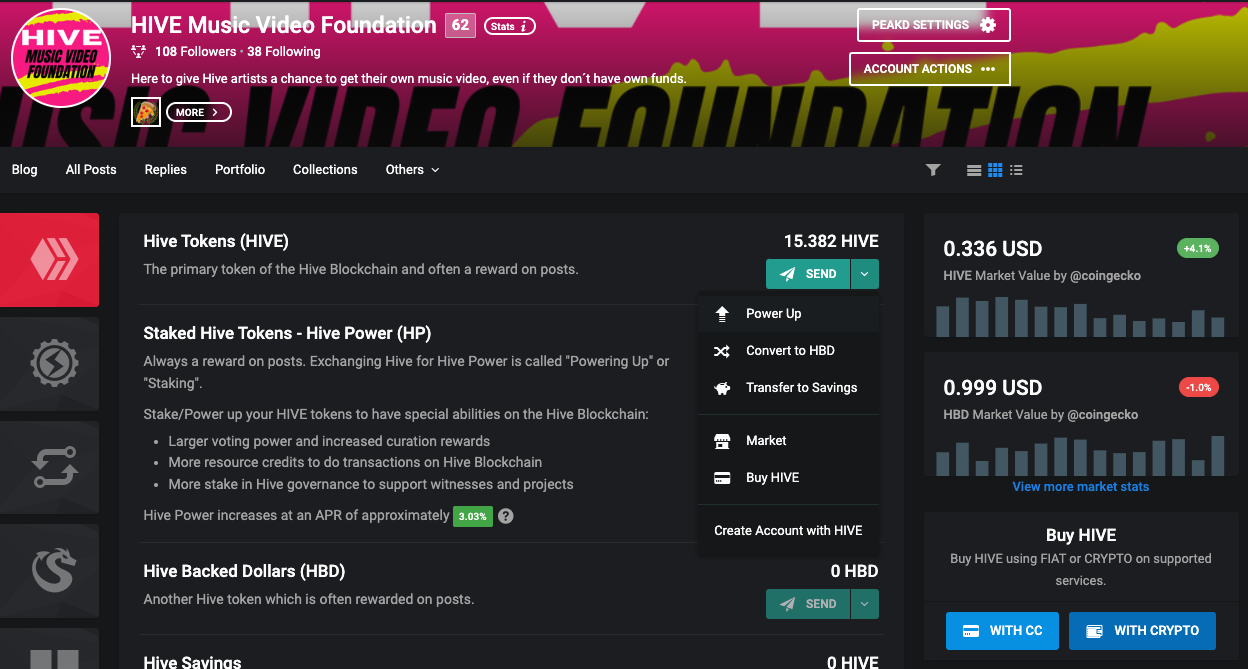Click the pizza badge icon under the bio
This screenshot has width=1248, height=669.
[x=146, y=112]
